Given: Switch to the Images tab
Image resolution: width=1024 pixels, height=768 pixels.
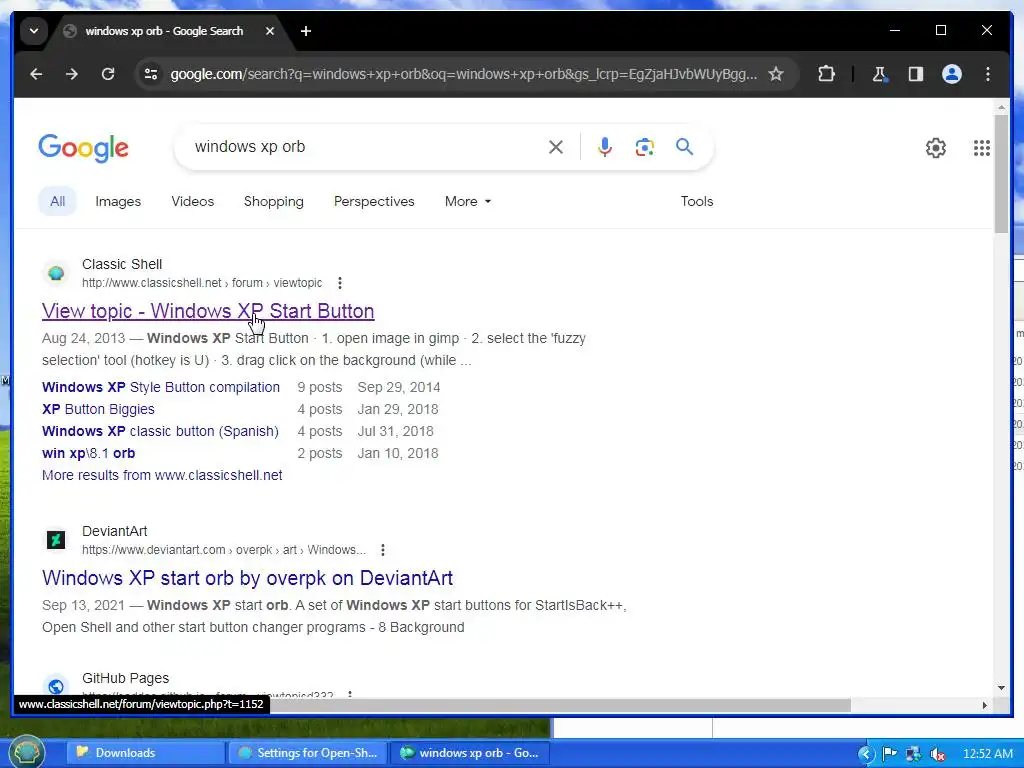Looking at the screenshot, I should tap(118, 201).
